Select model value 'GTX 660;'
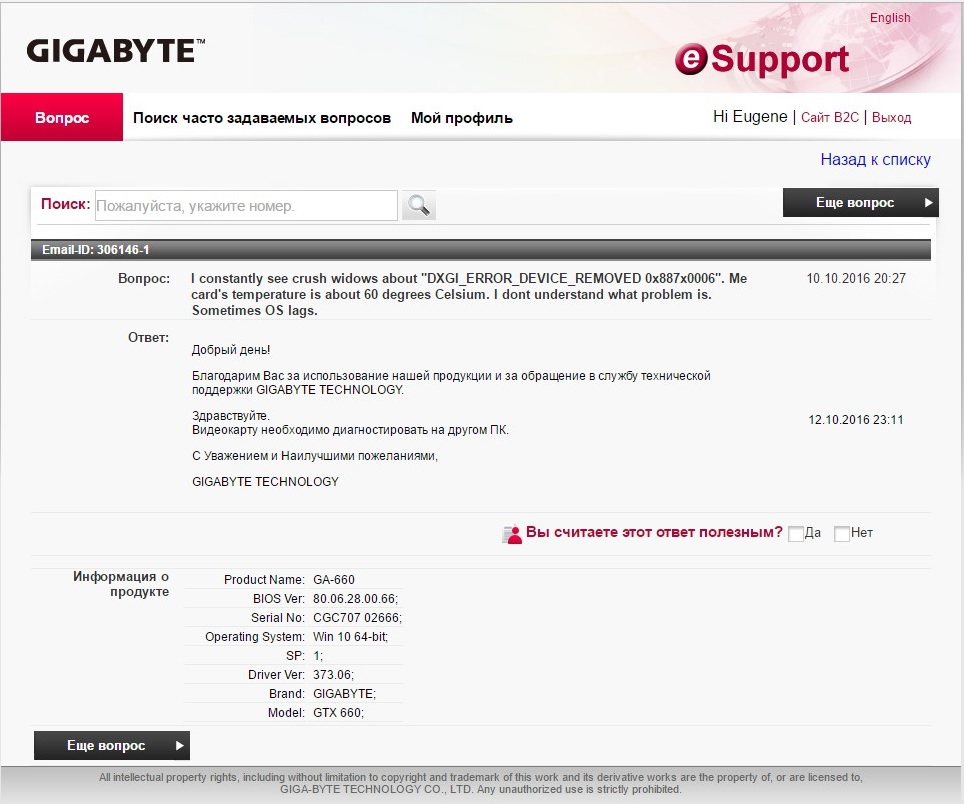The image size is (964, 804). (x=338, y=713)
